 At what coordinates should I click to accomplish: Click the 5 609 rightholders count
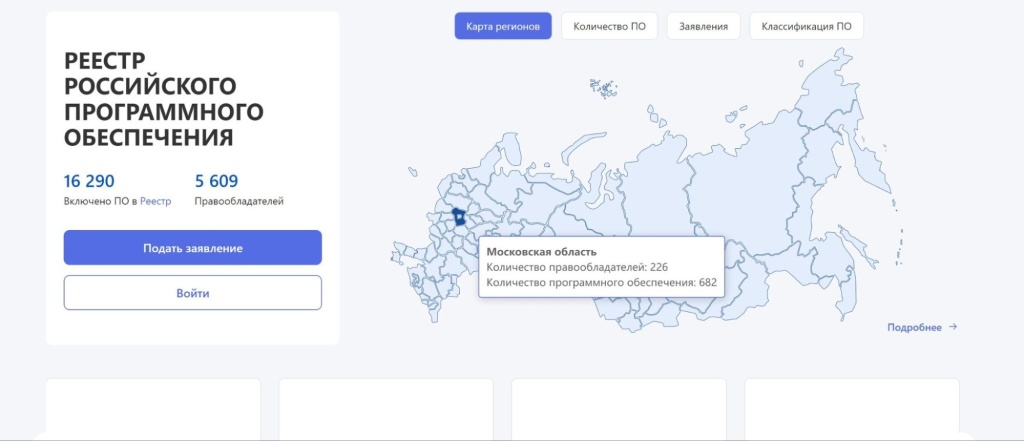(x=216, y=181)
